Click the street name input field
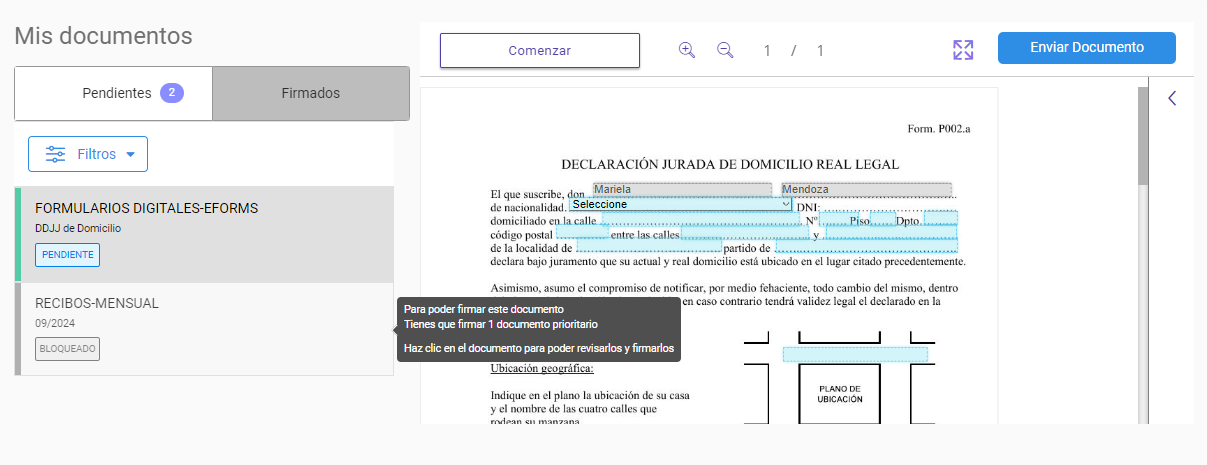The width and height of the screenshot is (1207, 465). [700, 220]
